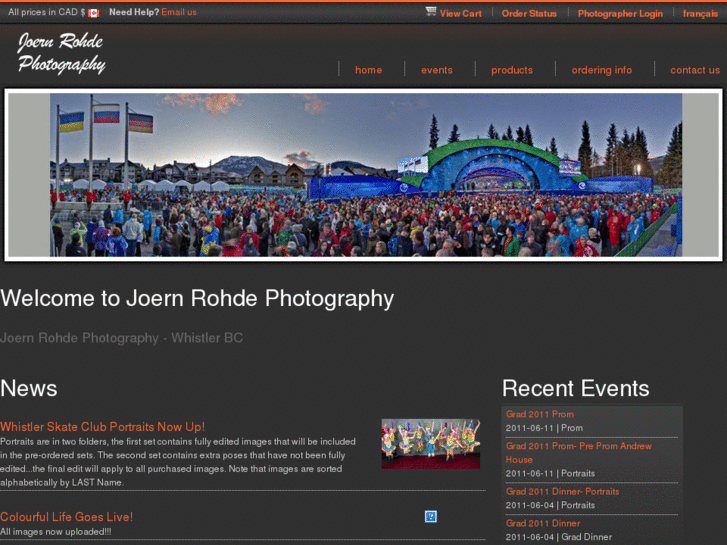Check Order Status

click(529, 13)
